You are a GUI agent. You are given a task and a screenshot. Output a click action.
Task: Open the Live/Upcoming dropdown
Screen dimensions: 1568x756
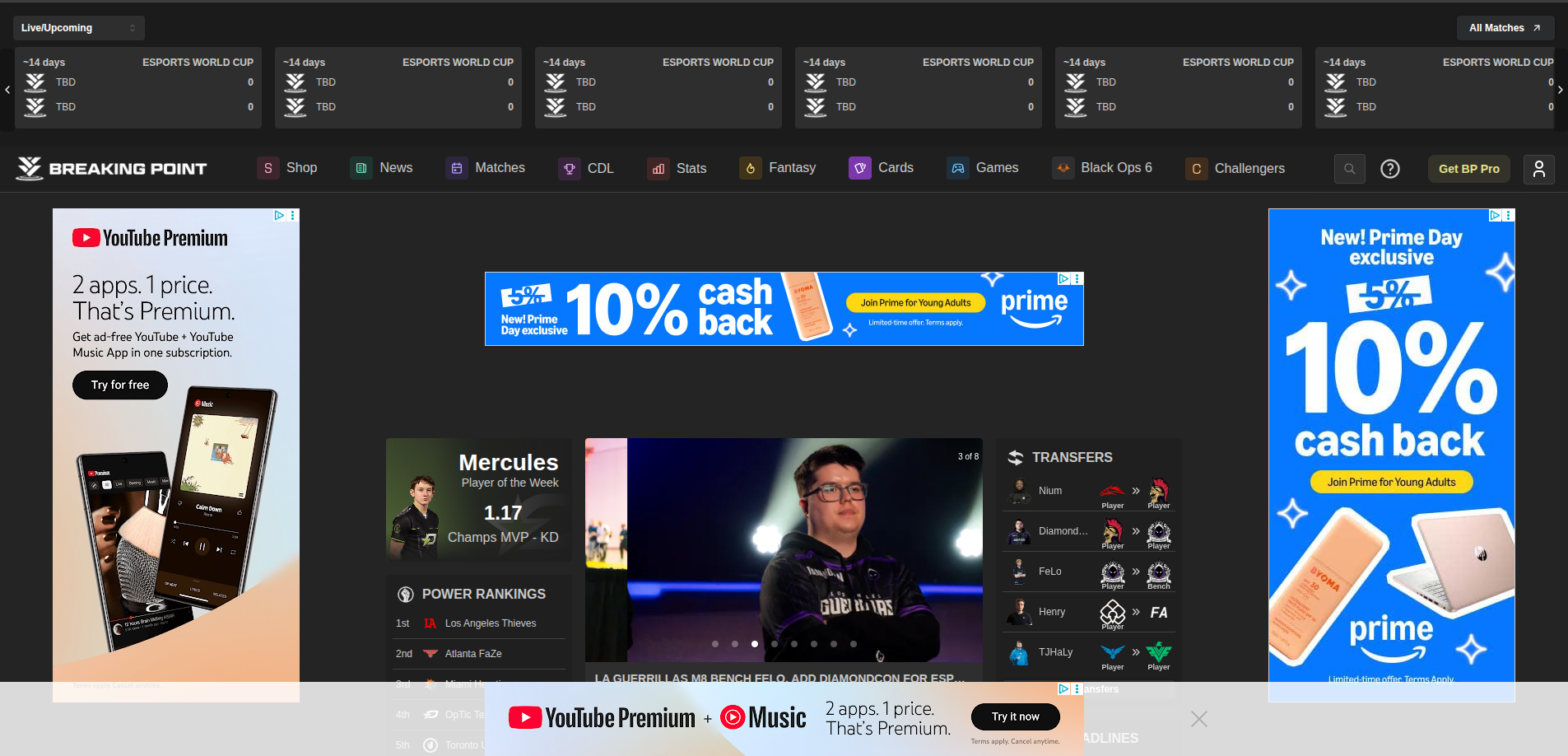coord(78,28)
